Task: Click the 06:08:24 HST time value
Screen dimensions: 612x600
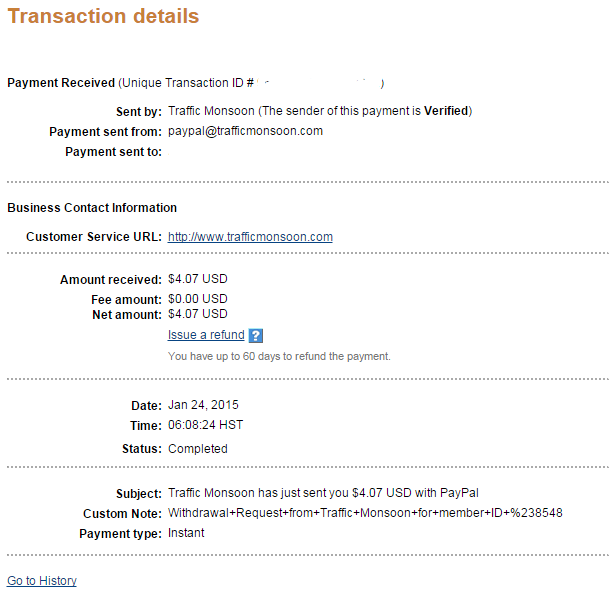Action: (205, 425)
